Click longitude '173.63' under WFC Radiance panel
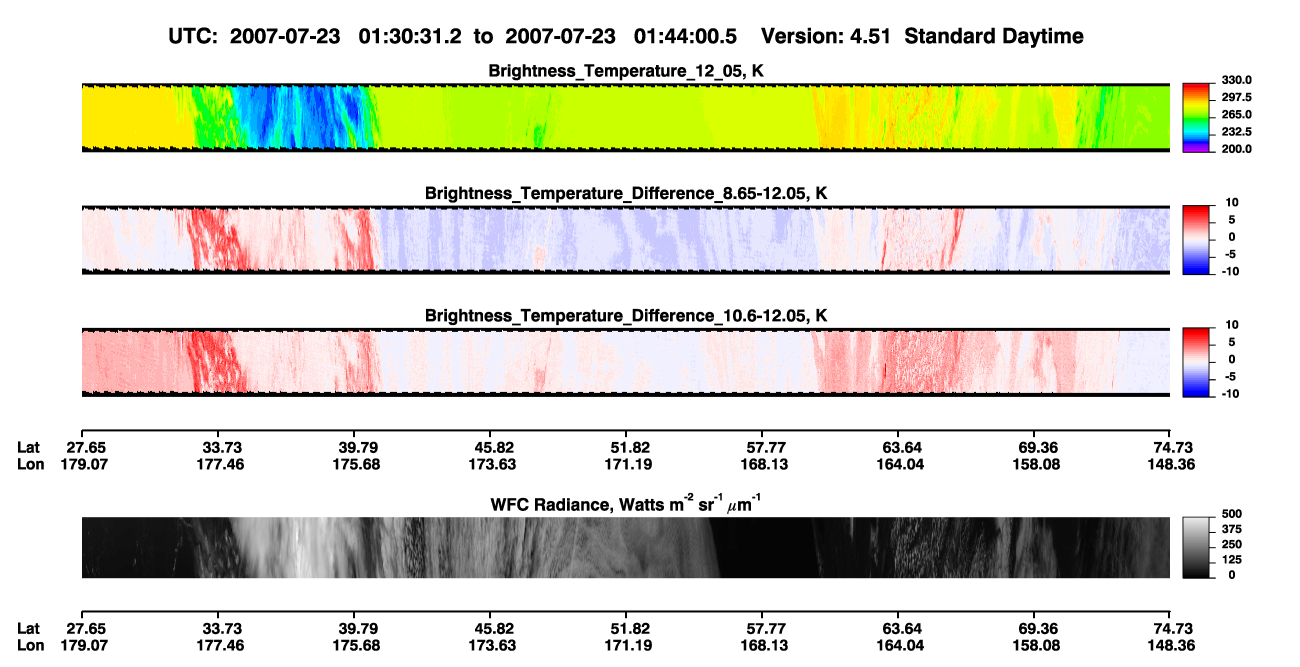The height and width of the screenshot is (667, 1300). coord(492,645)
